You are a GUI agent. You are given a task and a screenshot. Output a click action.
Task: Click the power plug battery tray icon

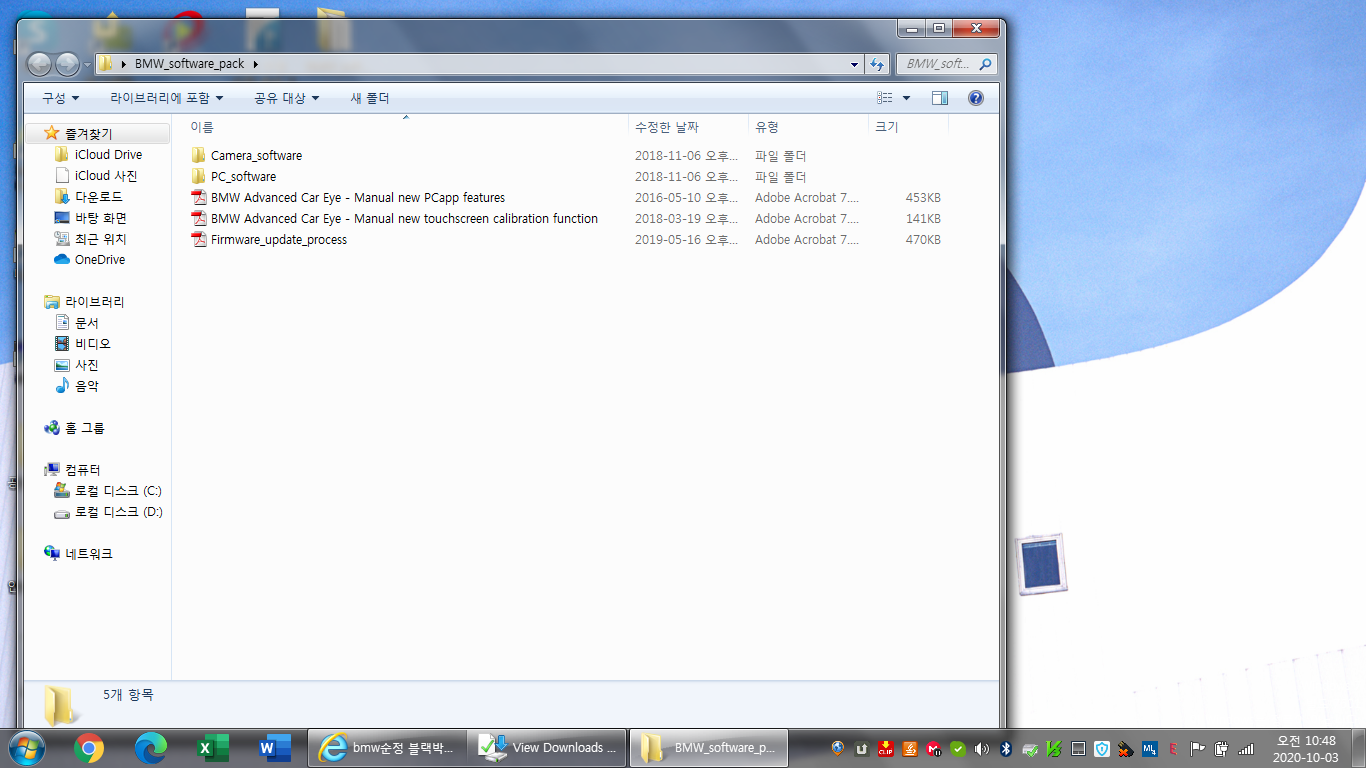point(1222,748)
